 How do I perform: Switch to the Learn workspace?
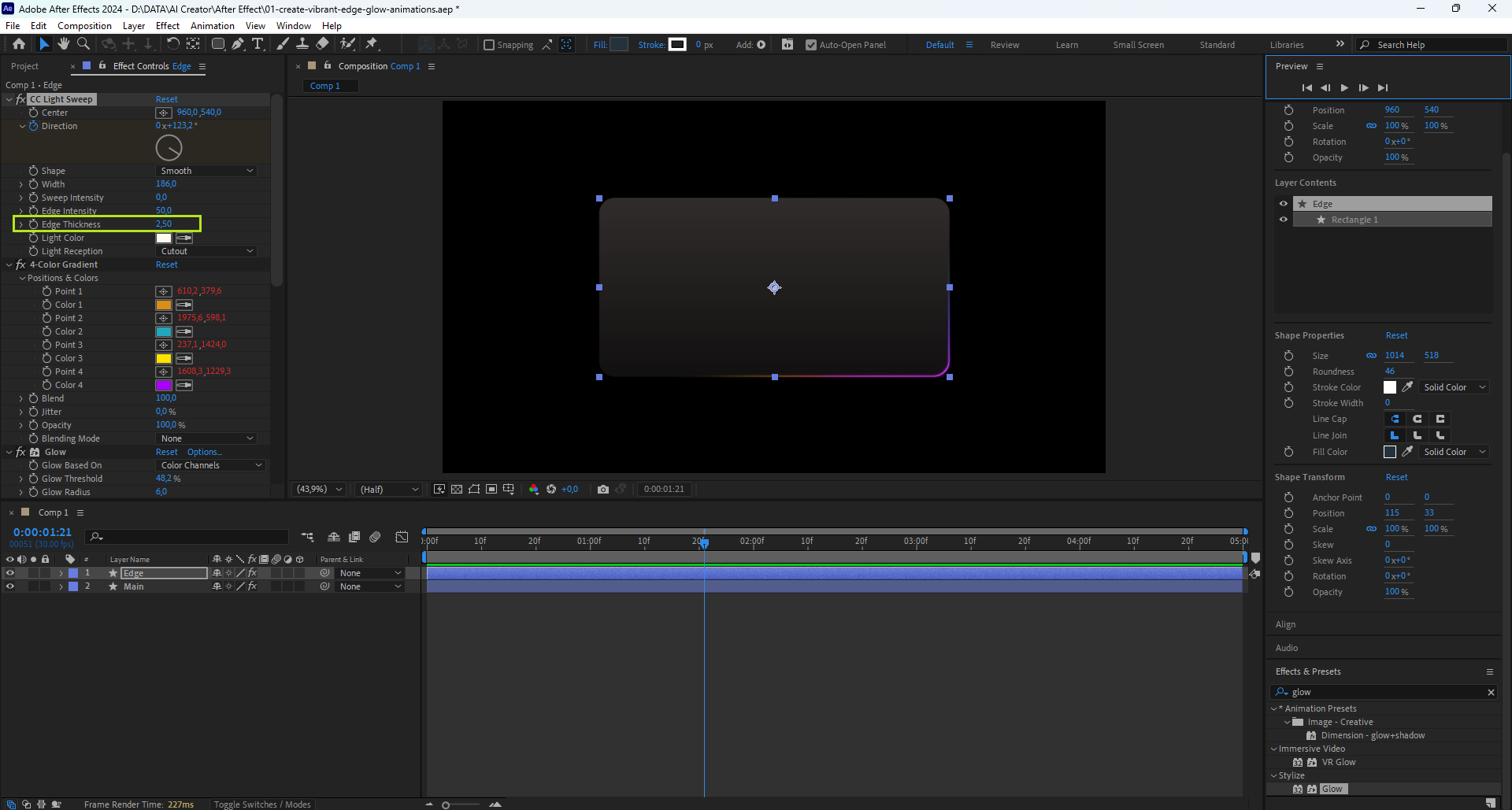tap(1067, 45)
